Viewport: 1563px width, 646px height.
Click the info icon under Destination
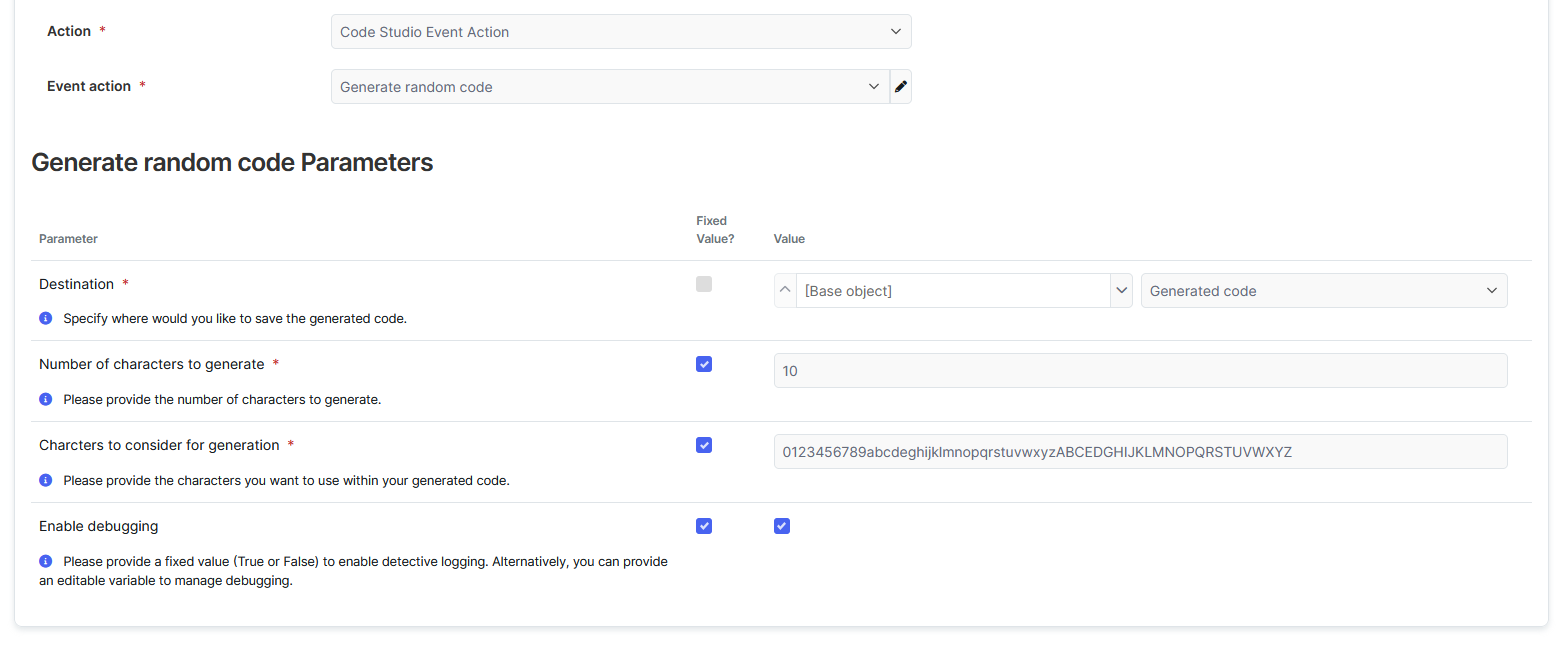[x=45, y=319]
